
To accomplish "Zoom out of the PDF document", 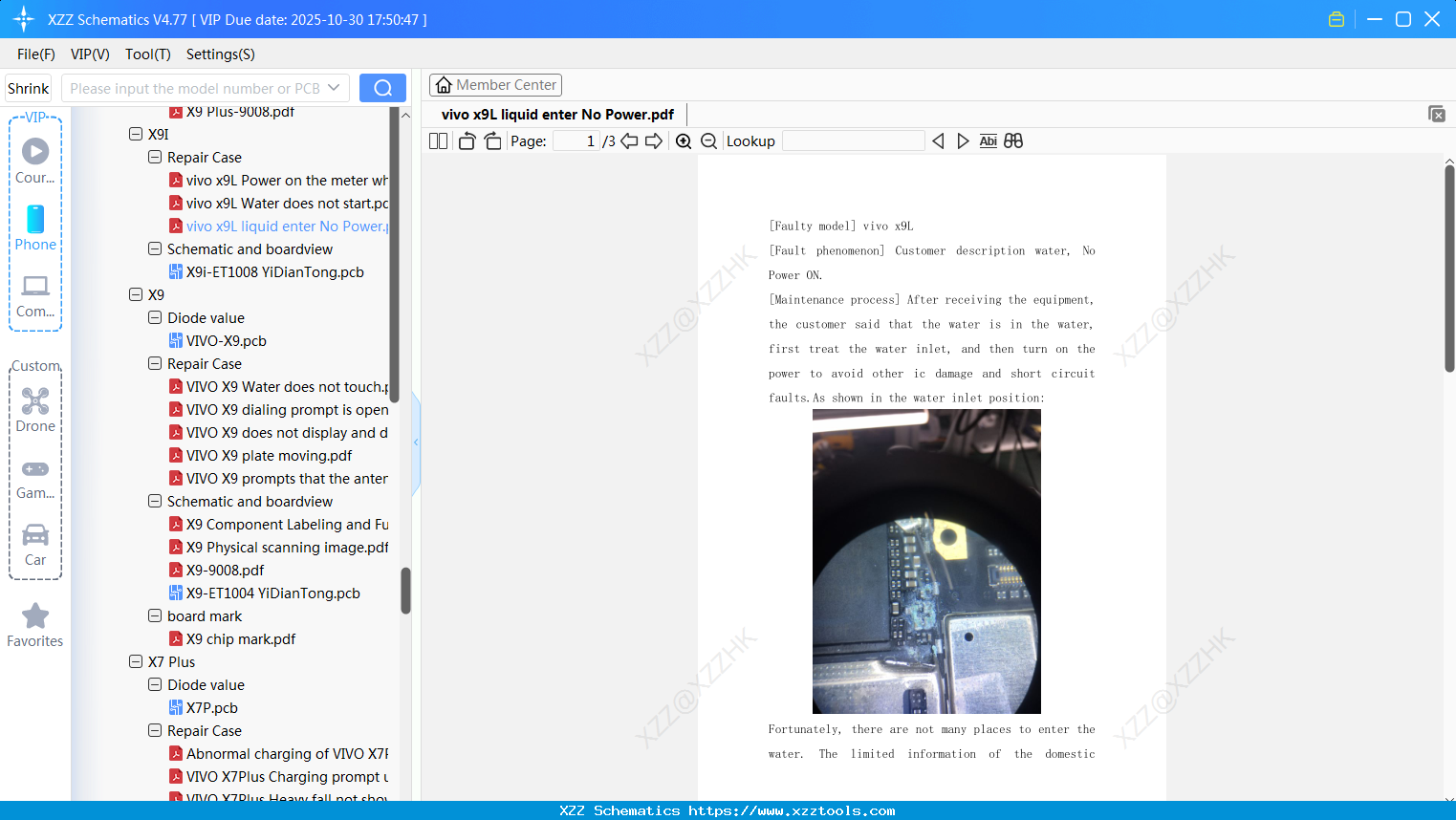I will [x=708, y=141].
